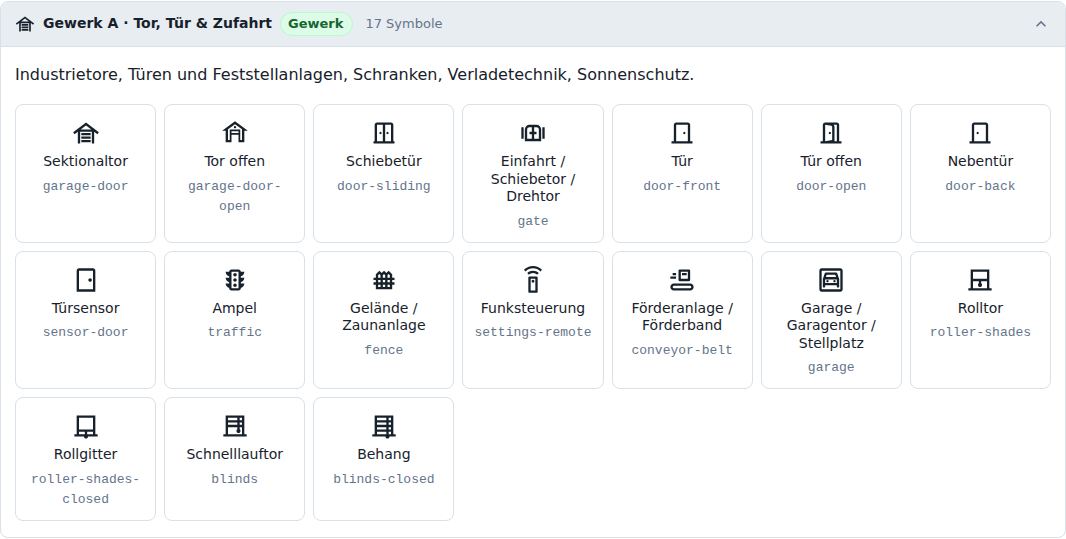Click the Sektionaltor name label

tap(86, 161)
